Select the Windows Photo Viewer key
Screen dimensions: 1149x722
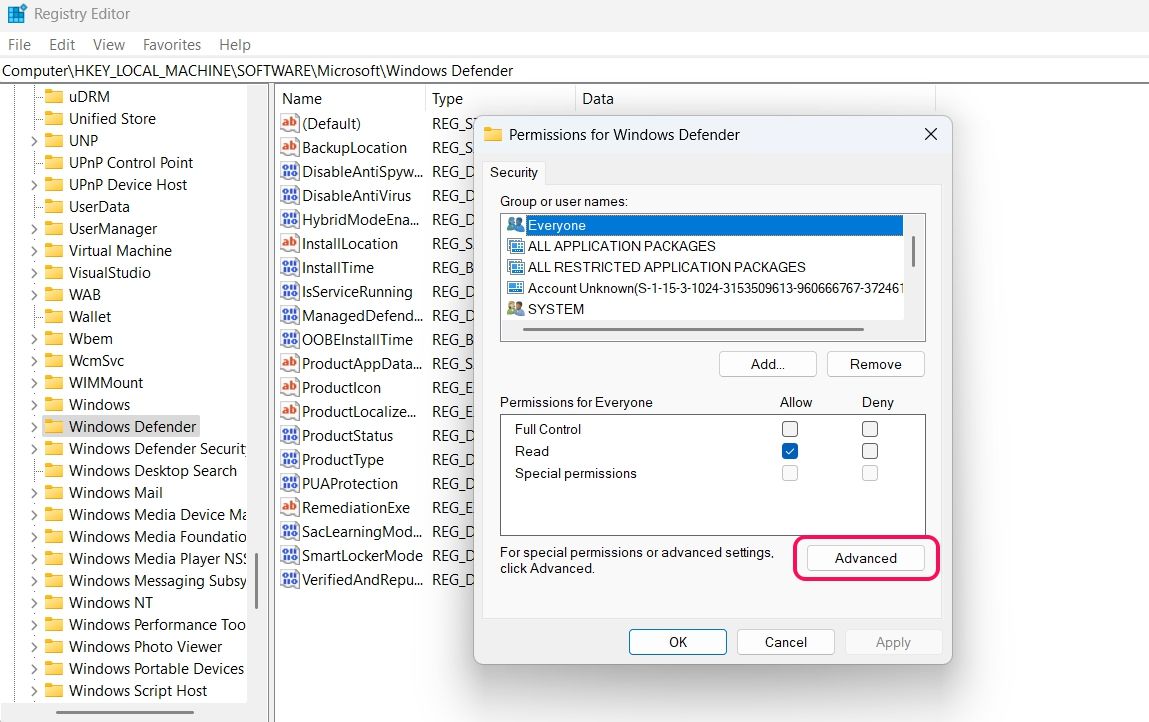point(145,647)
